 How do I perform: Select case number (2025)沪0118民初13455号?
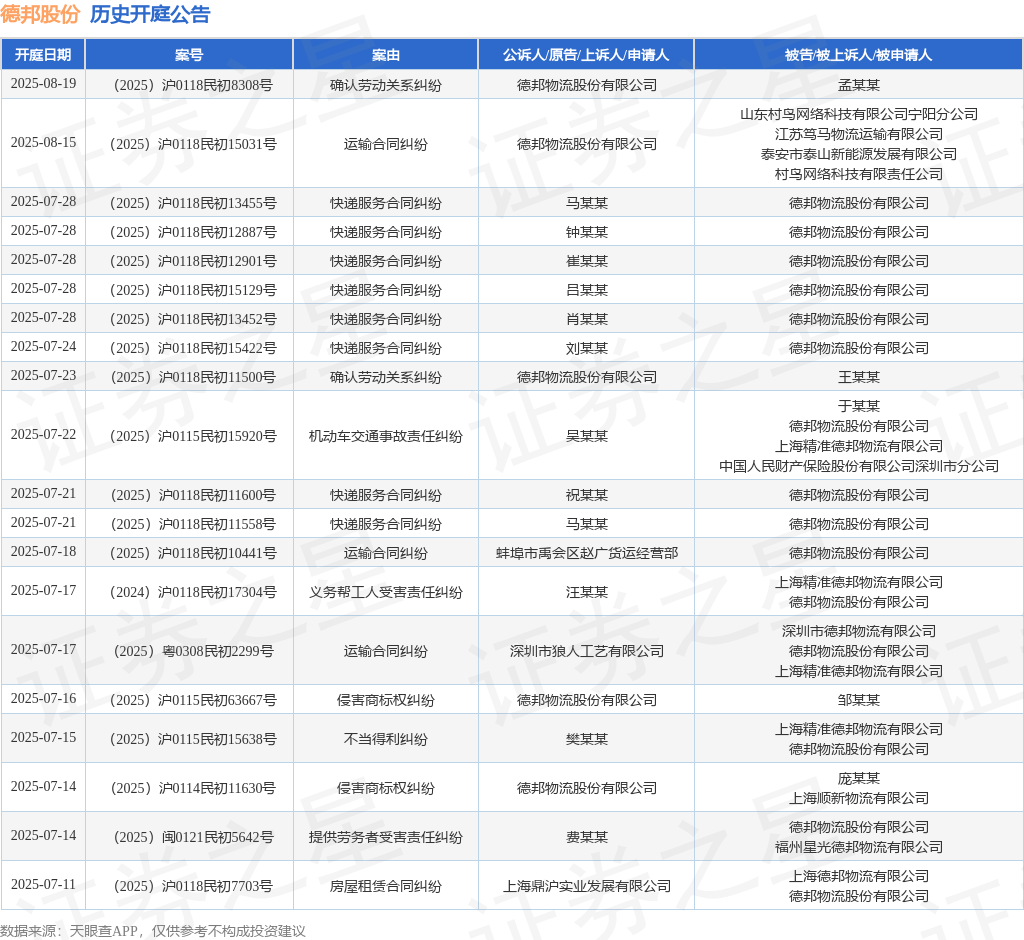pos(193,203)
